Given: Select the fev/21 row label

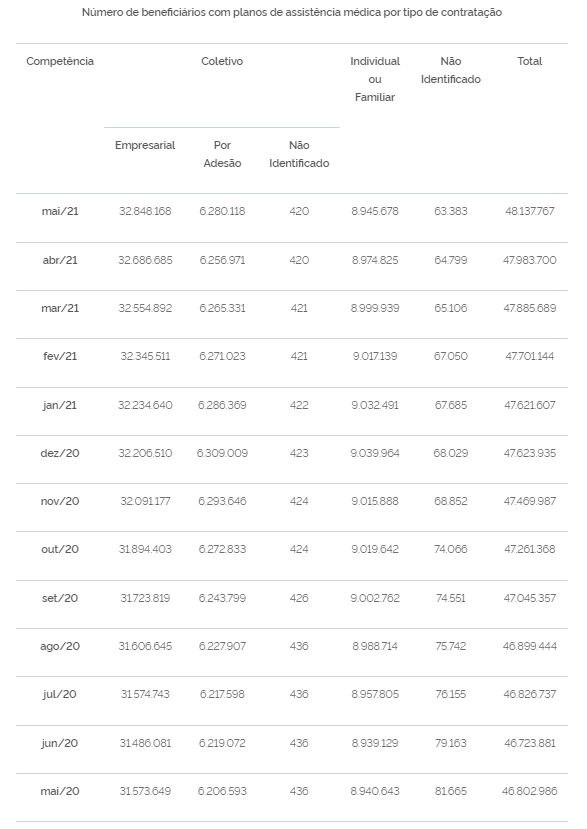Looking at the screenshot, I should [60, 356].
